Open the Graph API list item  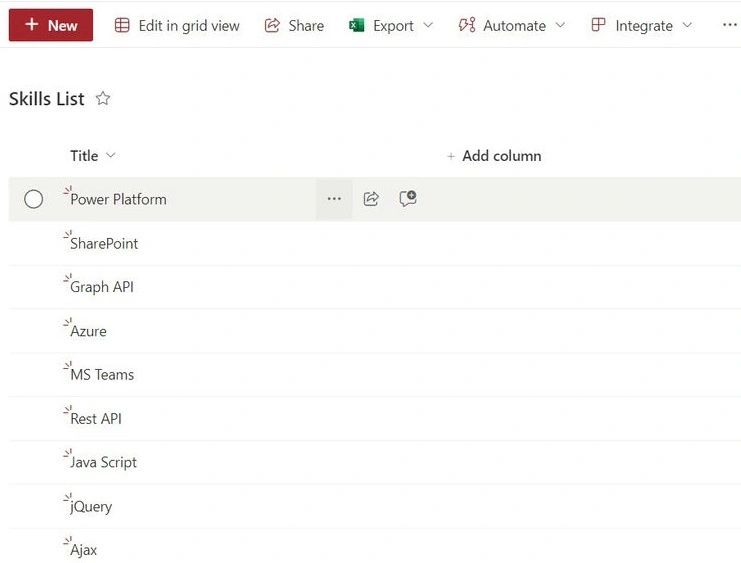(102, 287)
